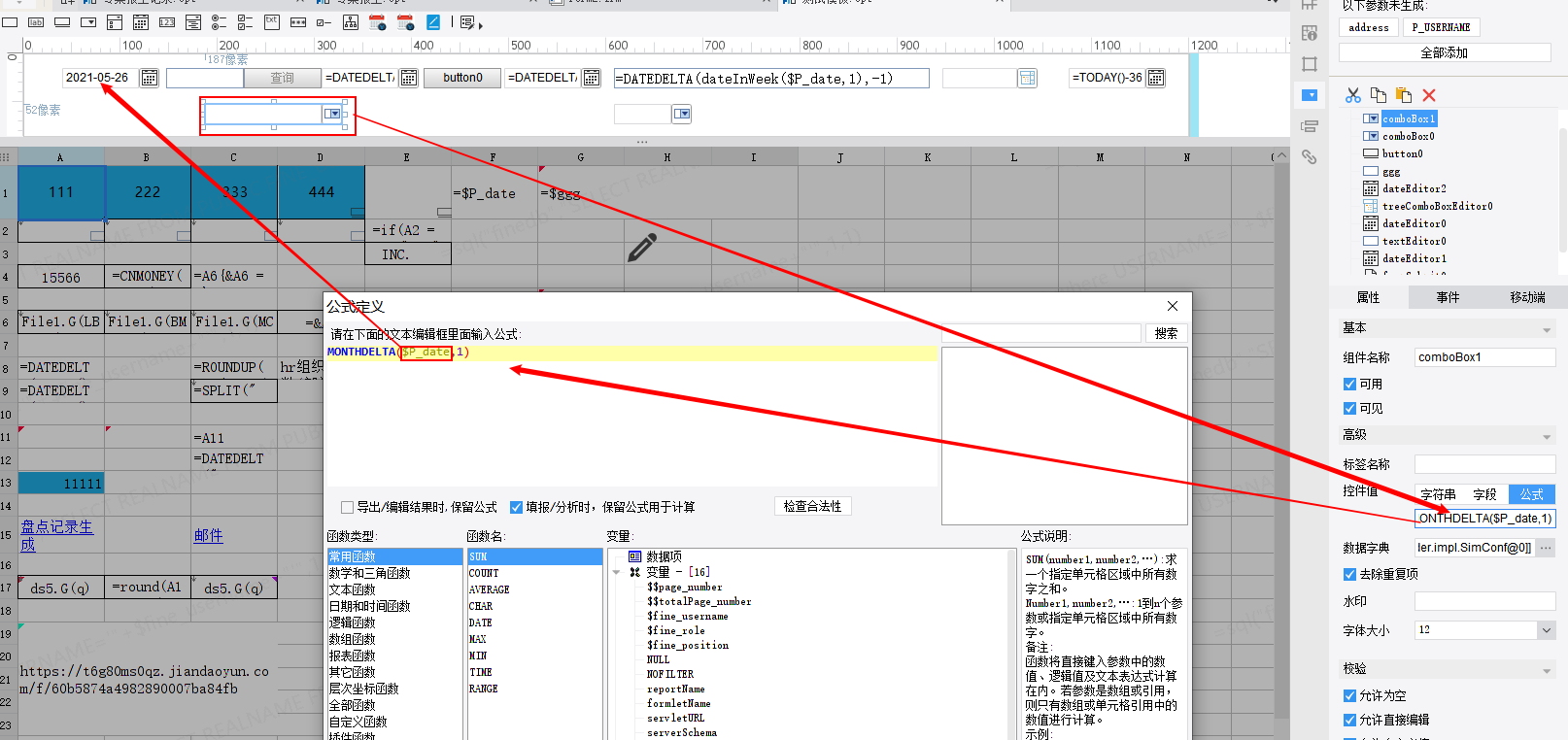This screenshot has width=1568, height=740.
Task: Open data dictionary ellipsis button
Action: tap(1546, 548)
